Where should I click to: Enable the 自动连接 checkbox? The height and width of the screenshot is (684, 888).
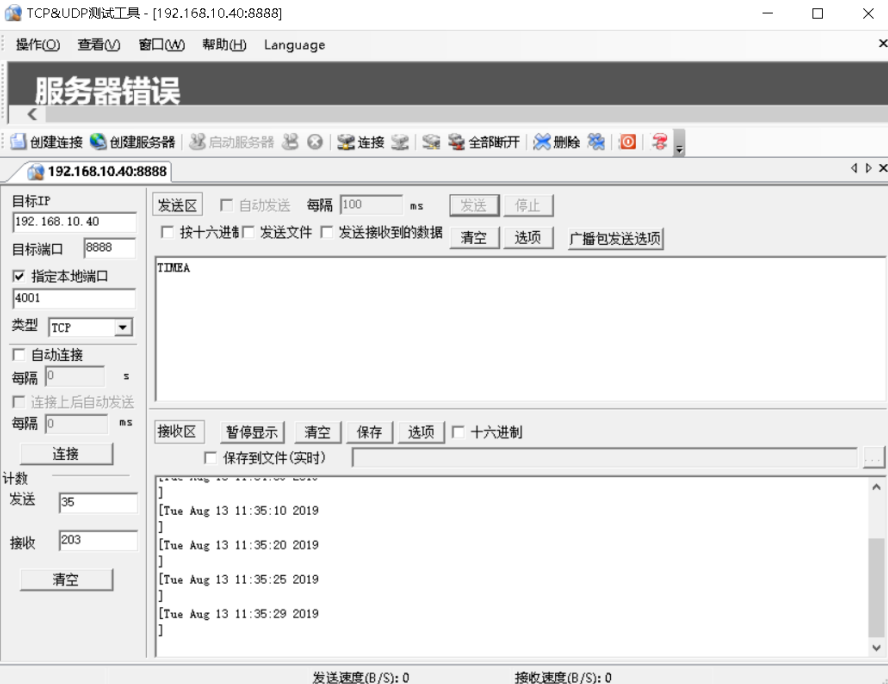(18, 354)
